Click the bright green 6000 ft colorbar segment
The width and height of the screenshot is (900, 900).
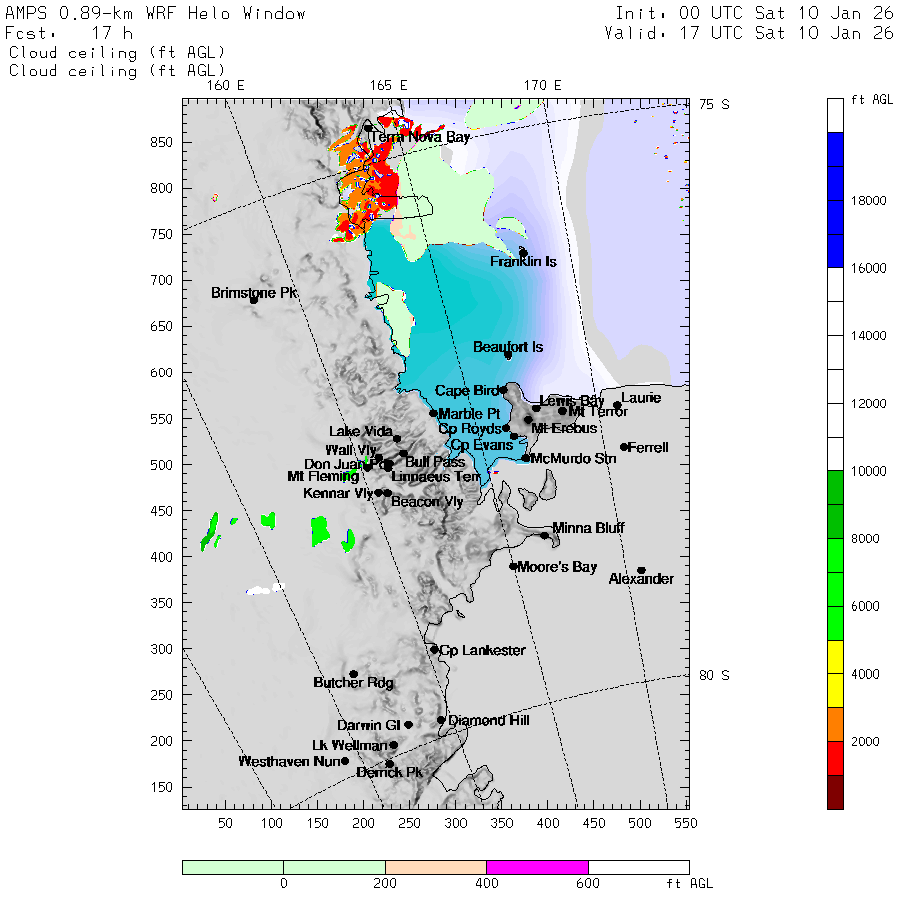835,606
